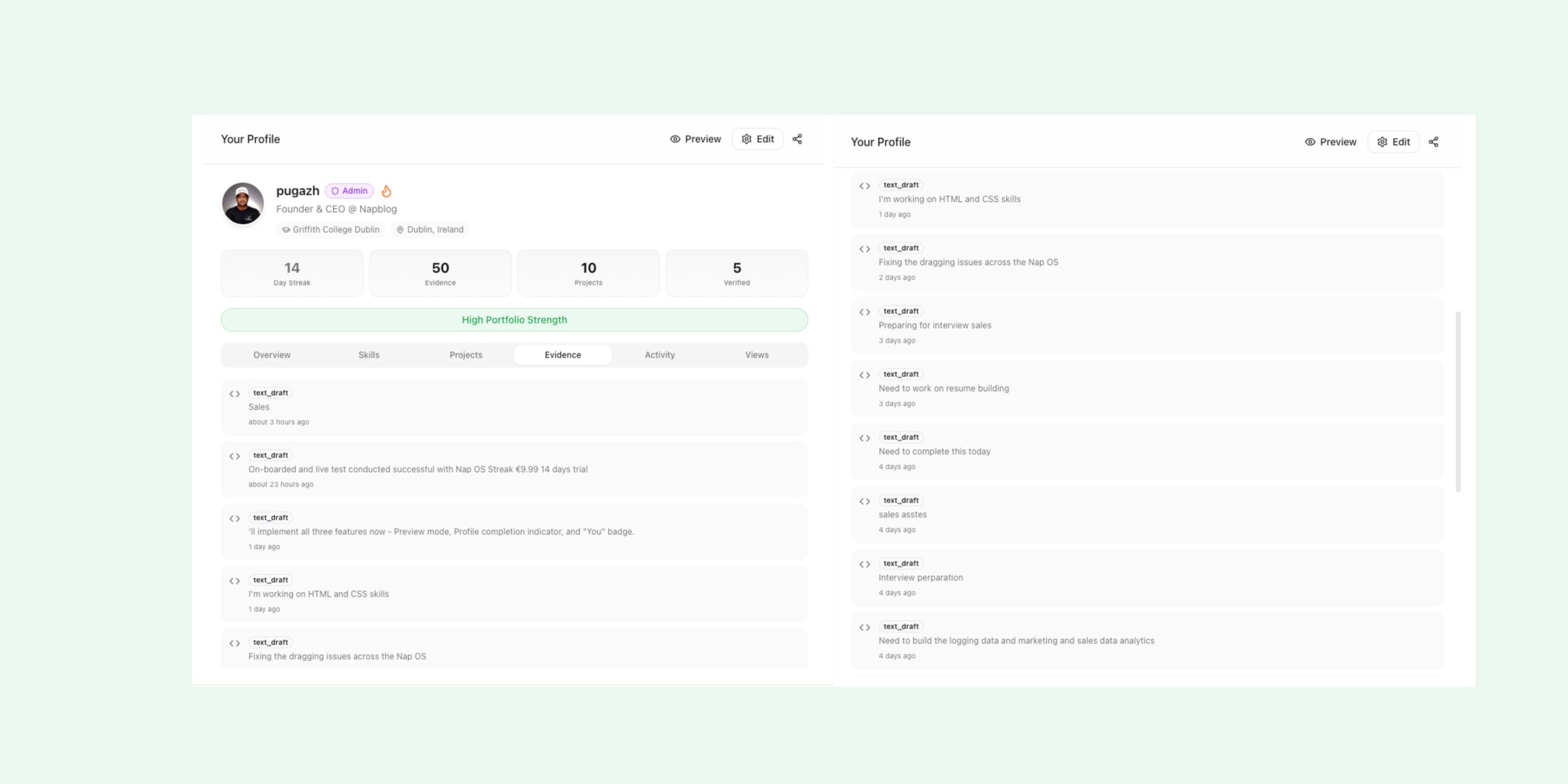The height and width of the screenshot is (784, 1568).
Task: Open the Edit settings in the left profile
Action: pos(758,139)
